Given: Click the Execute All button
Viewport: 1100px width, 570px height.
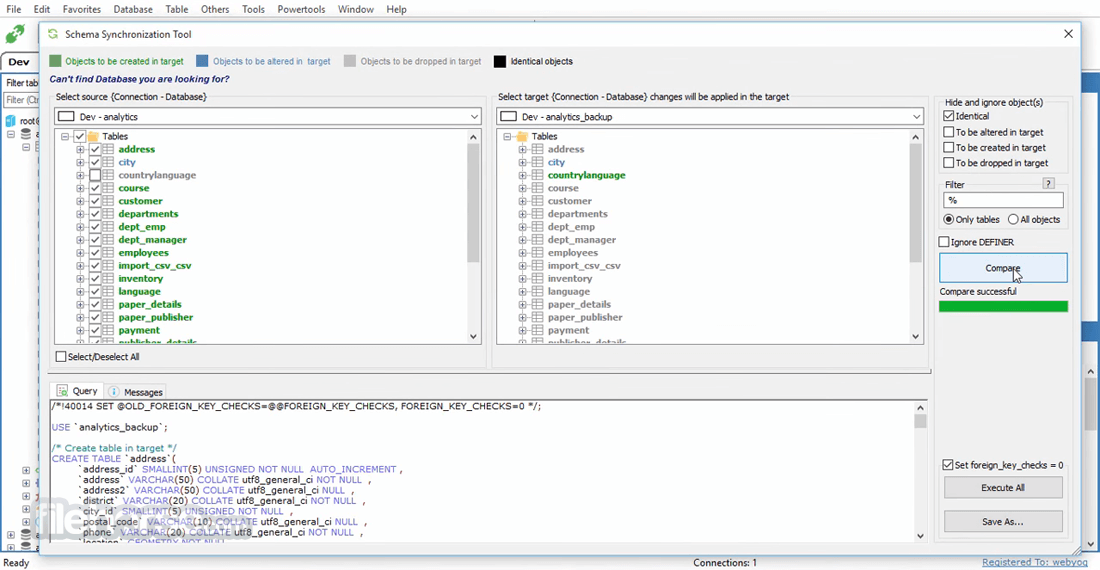Looking at the screenshot, I should pos(1003,487).
